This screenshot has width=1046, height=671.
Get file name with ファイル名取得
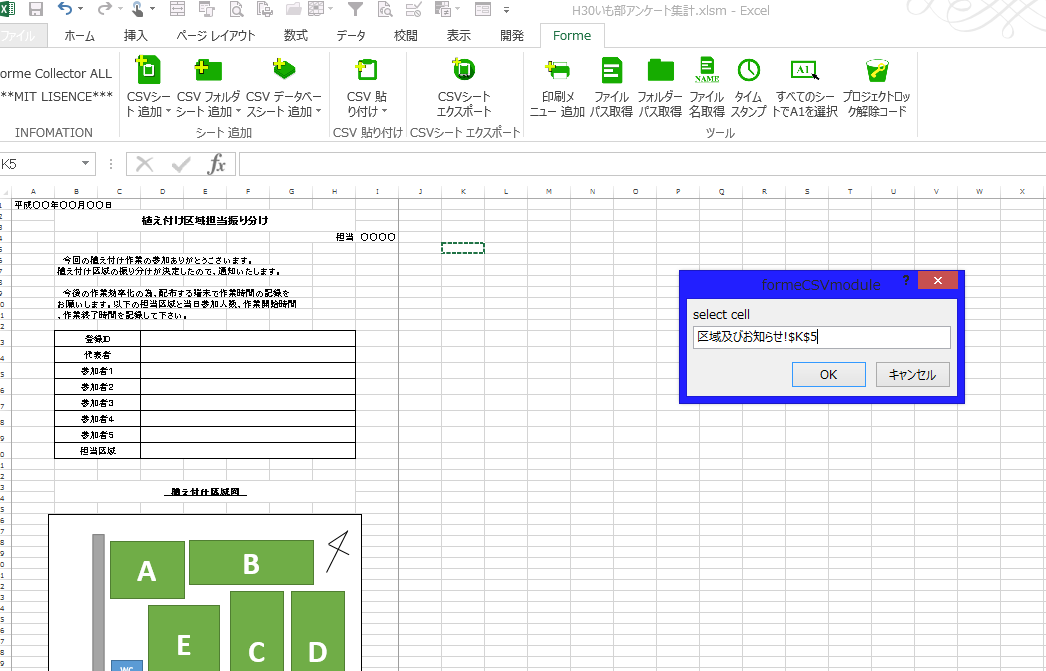[707, 69]
